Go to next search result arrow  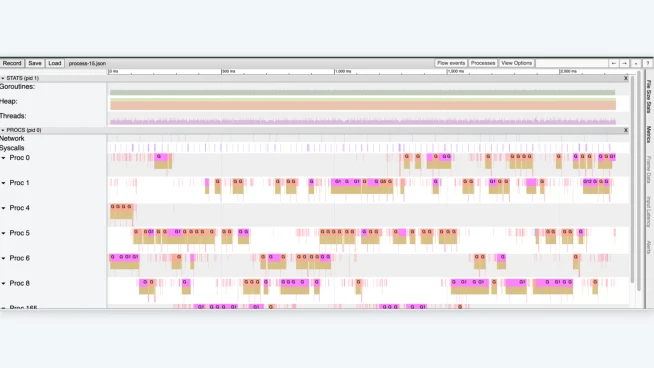tap(624, 63)
